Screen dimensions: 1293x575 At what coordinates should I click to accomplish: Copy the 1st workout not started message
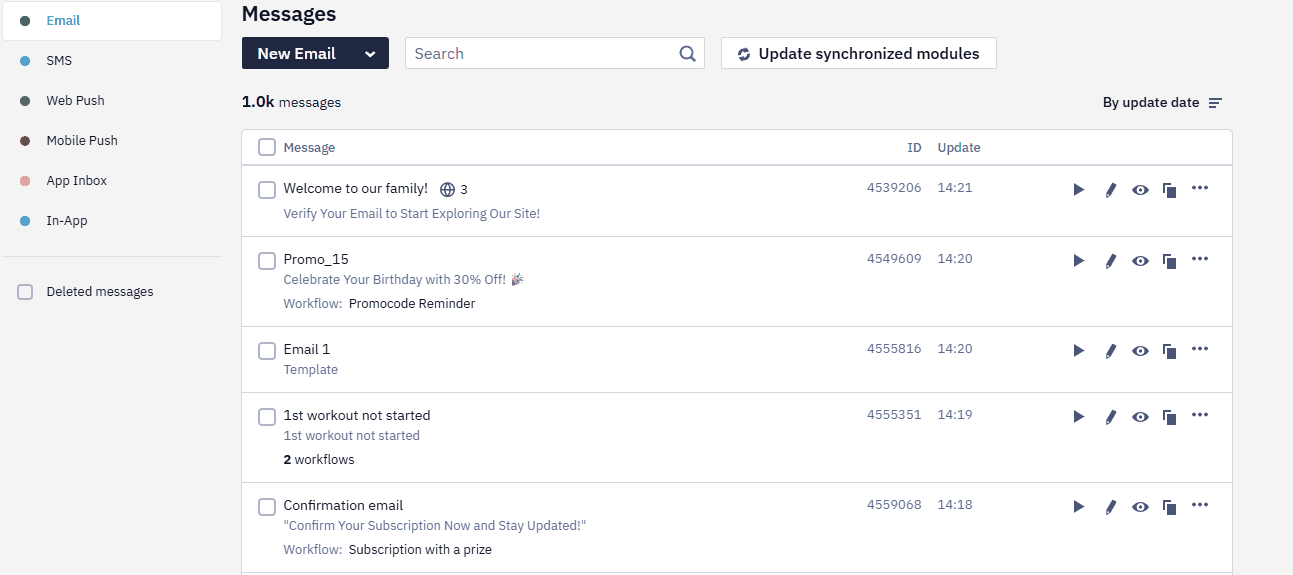pos(1169,417)
